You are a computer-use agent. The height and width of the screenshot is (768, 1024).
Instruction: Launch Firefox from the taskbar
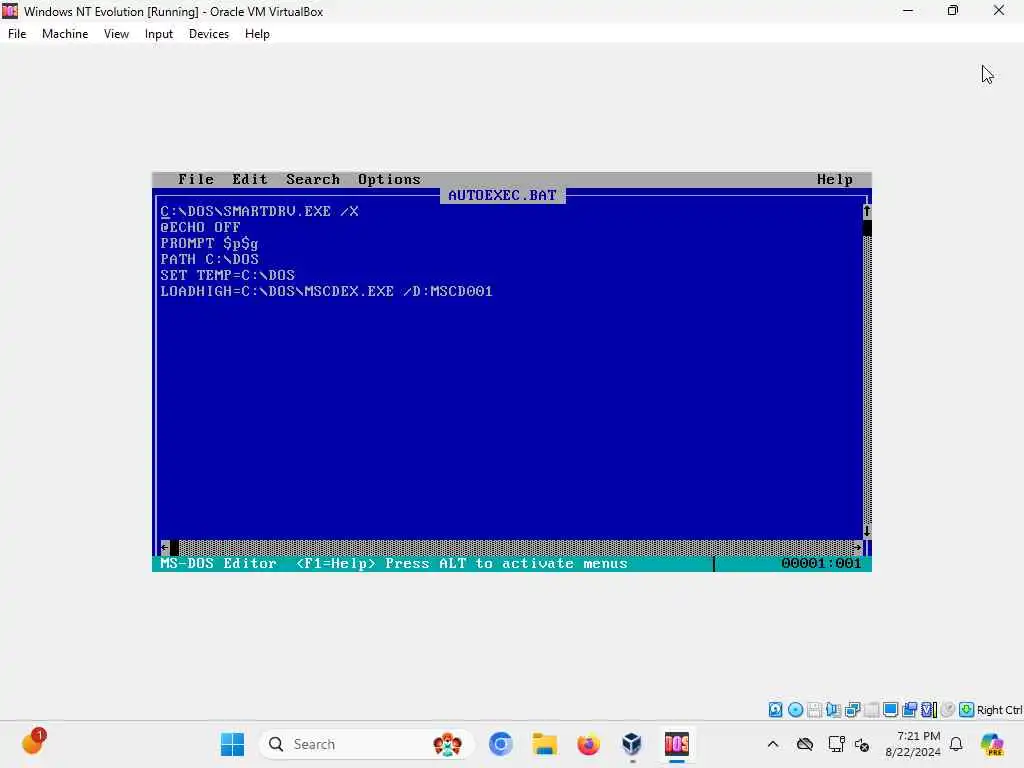tap(588, 744)
